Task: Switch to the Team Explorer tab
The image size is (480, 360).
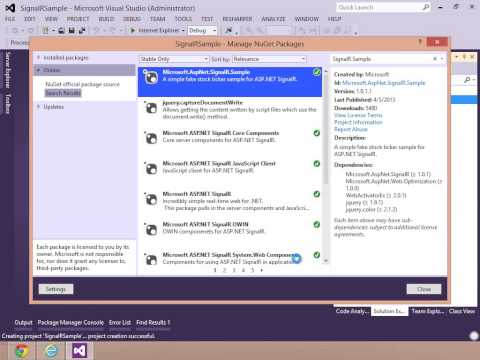Action: [x=428, y=311]
